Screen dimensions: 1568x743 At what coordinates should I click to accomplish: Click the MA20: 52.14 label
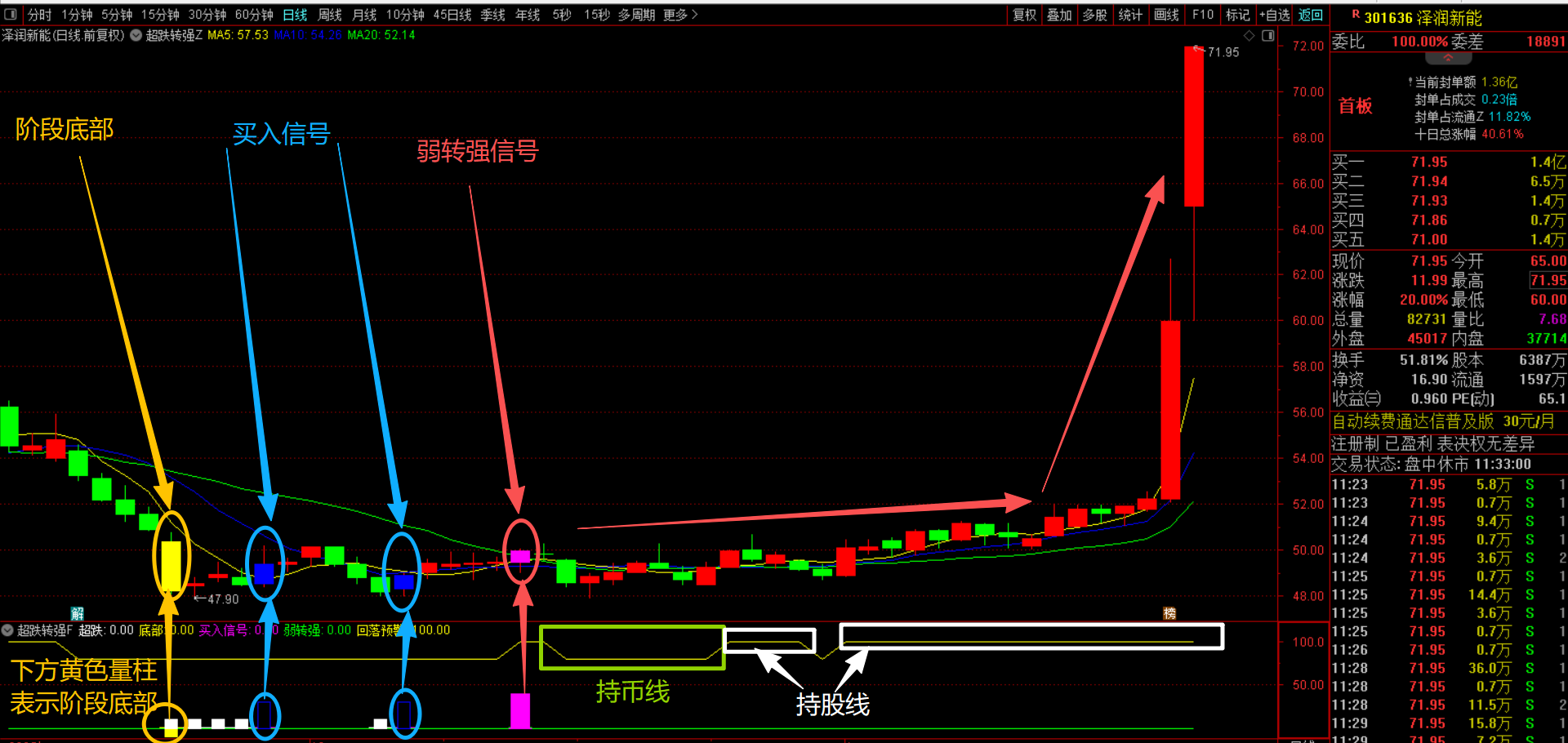381,35
